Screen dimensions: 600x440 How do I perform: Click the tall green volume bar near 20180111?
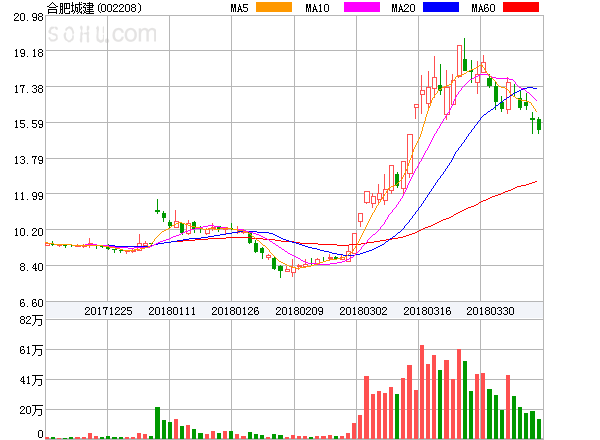[157, 423]
